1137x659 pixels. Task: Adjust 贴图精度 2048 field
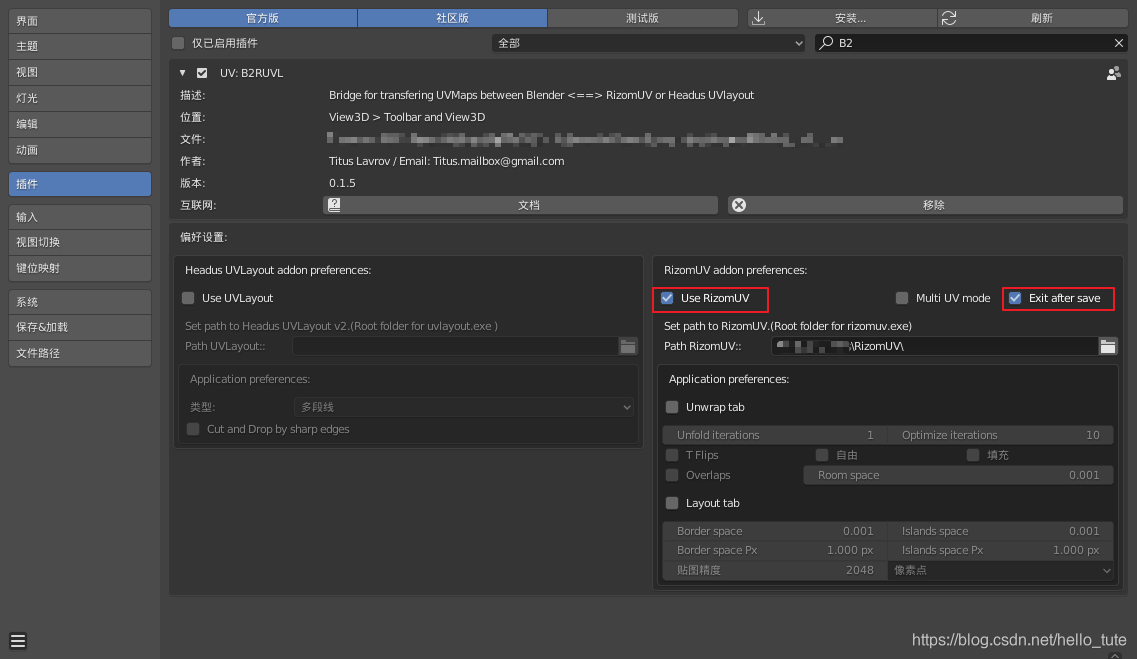click(775, 571)
